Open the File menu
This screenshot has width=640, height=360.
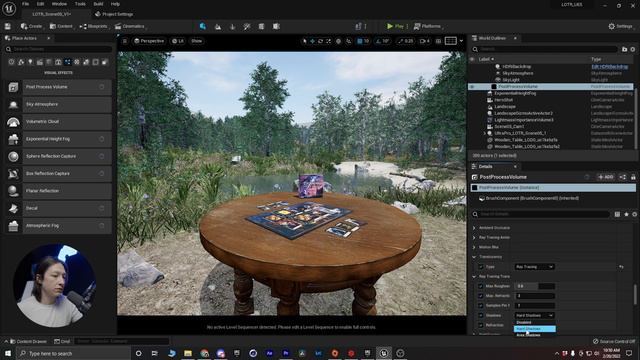tap(25, 4)
